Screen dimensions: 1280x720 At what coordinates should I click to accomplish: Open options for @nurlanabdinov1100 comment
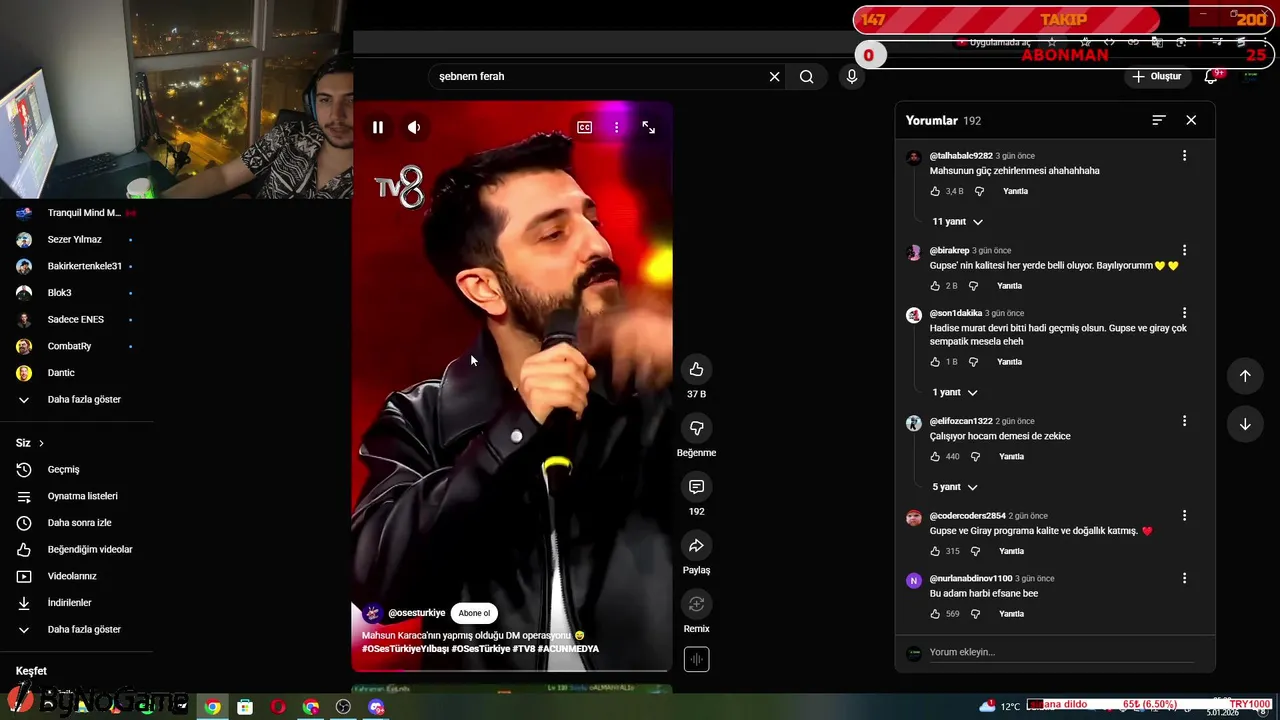[1184, 579]
